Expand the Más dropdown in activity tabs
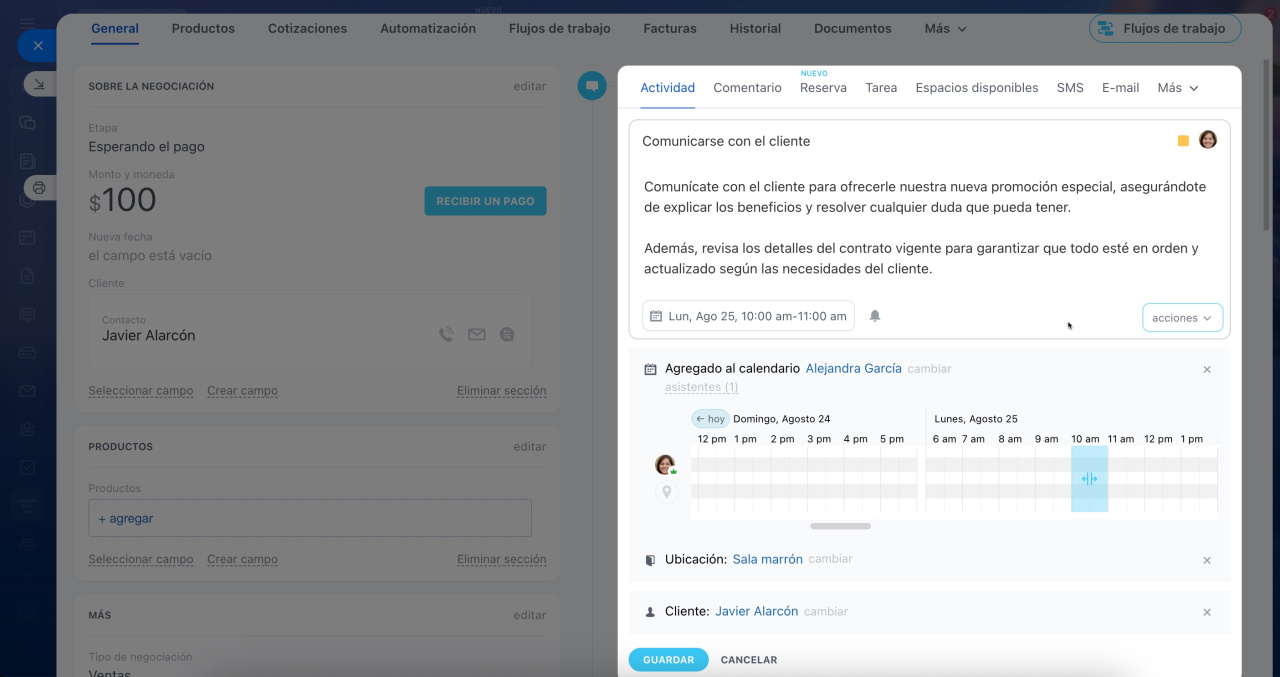The width and height of the screenshot is (1280, 677). [1177, 88]
